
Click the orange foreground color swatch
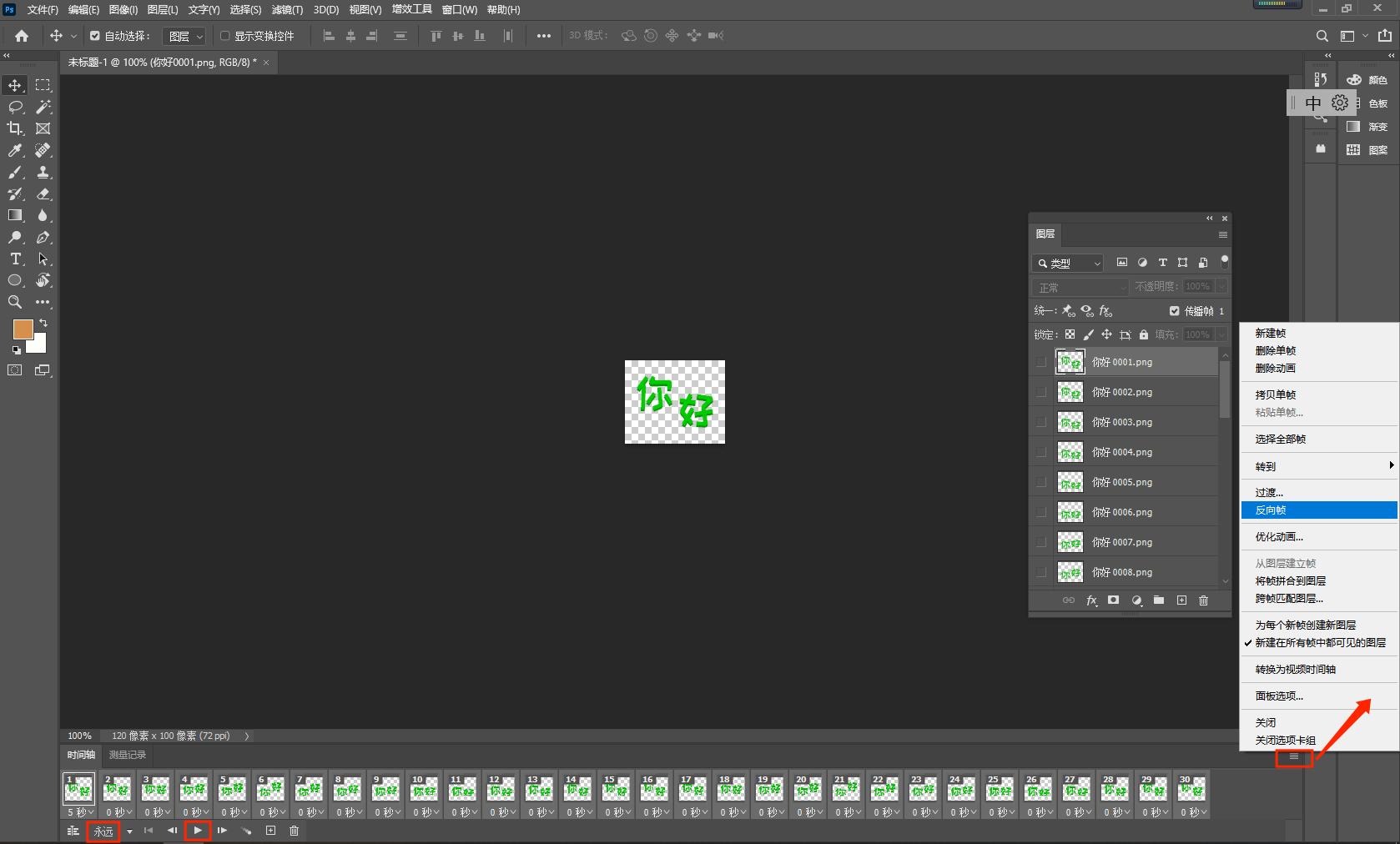(x=23, y=329)
